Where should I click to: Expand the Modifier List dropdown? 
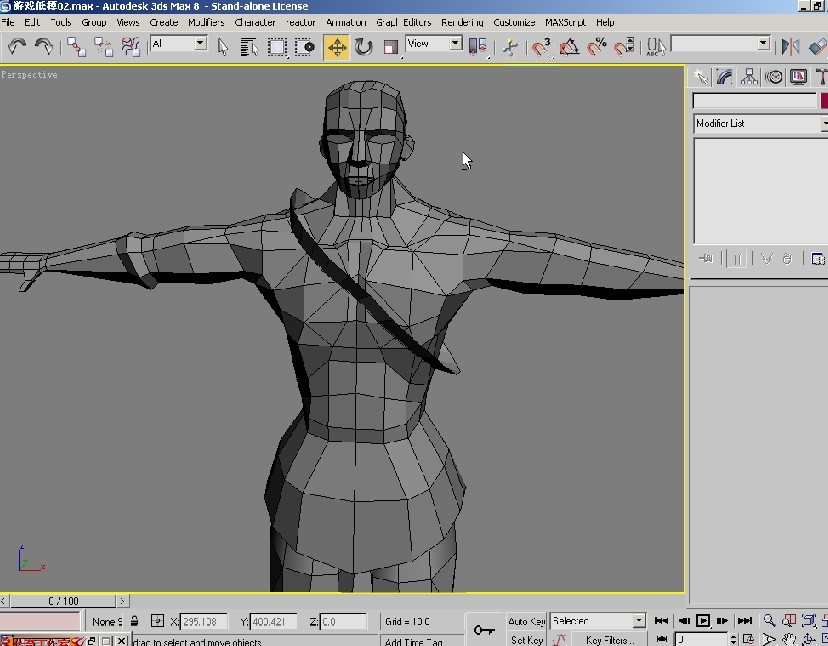[x=759, y=123]
